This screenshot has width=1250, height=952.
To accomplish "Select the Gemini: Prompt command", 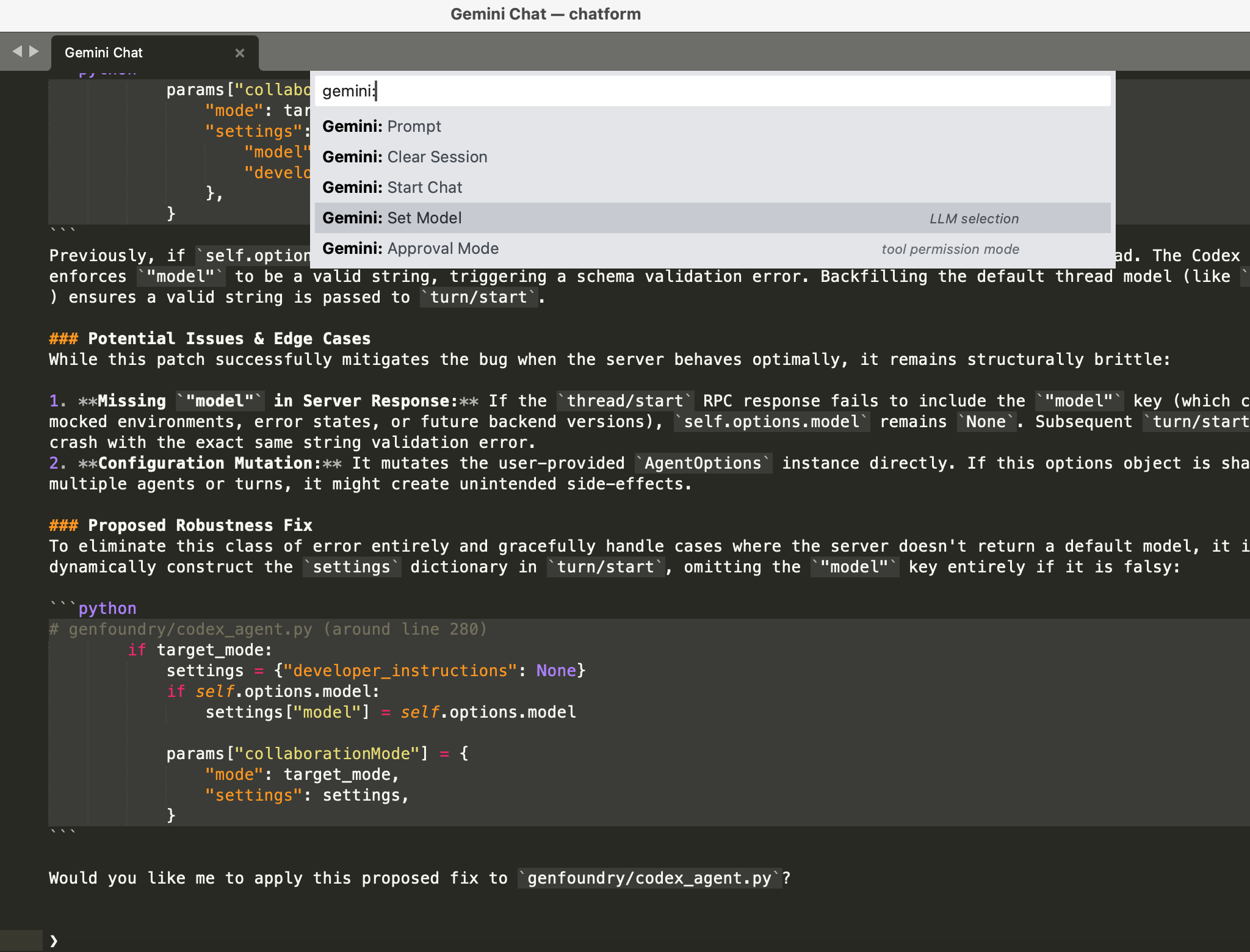I will pyautogui.click(x=712, y=126).
